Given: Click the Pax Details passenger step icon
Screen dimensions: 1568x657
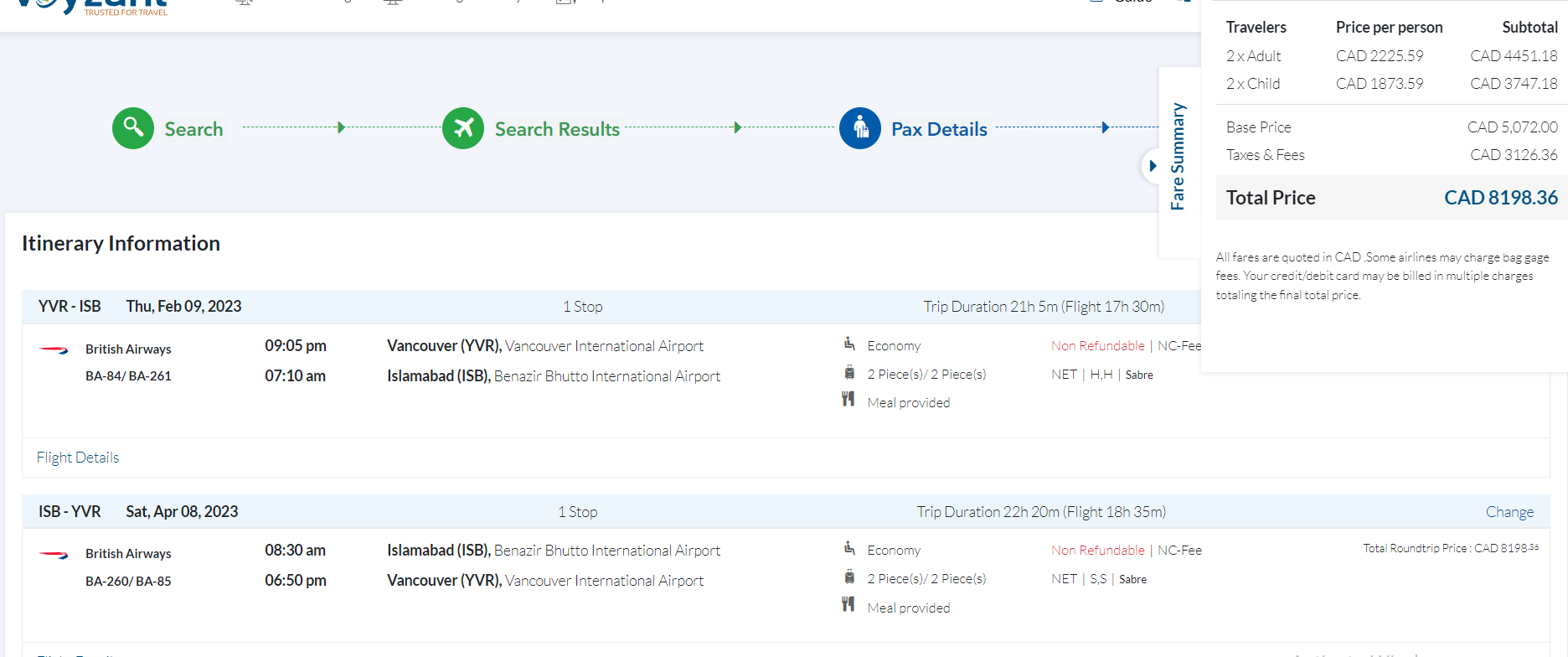Looking at the screenshot, I should 860,128.
